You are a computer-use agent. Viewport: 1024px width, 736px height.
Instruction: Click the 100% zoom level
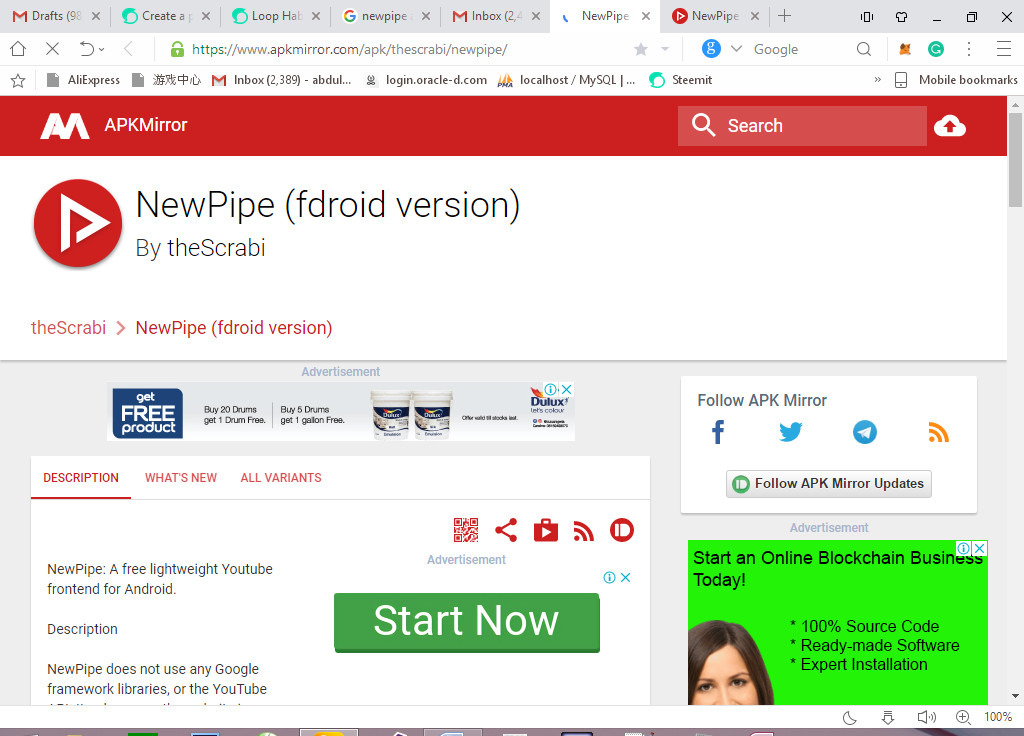point(998,717)
